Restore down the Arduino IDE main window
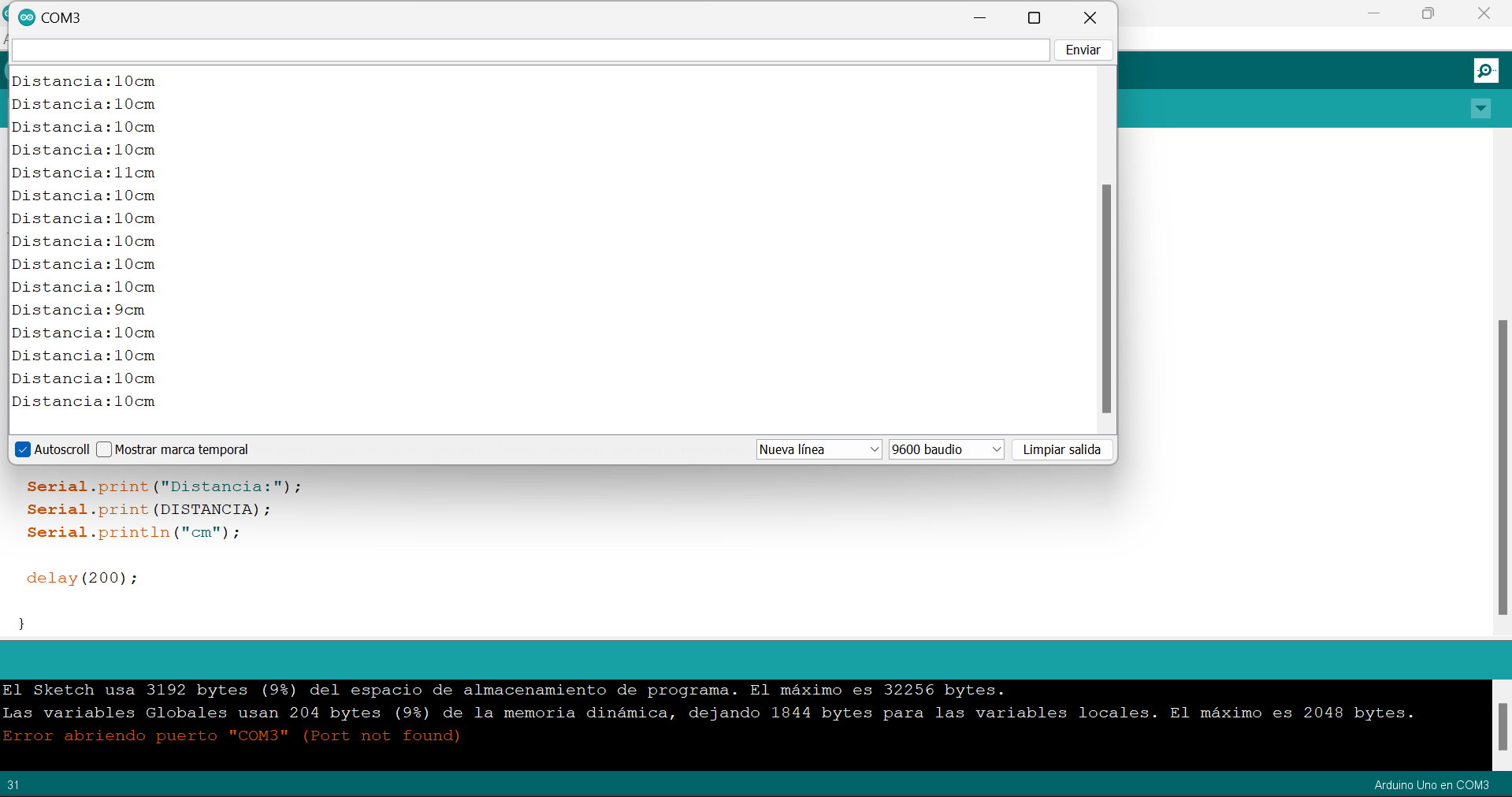Image resolution: width=1512 pixels, height=797 pixels. point(1428,13)
